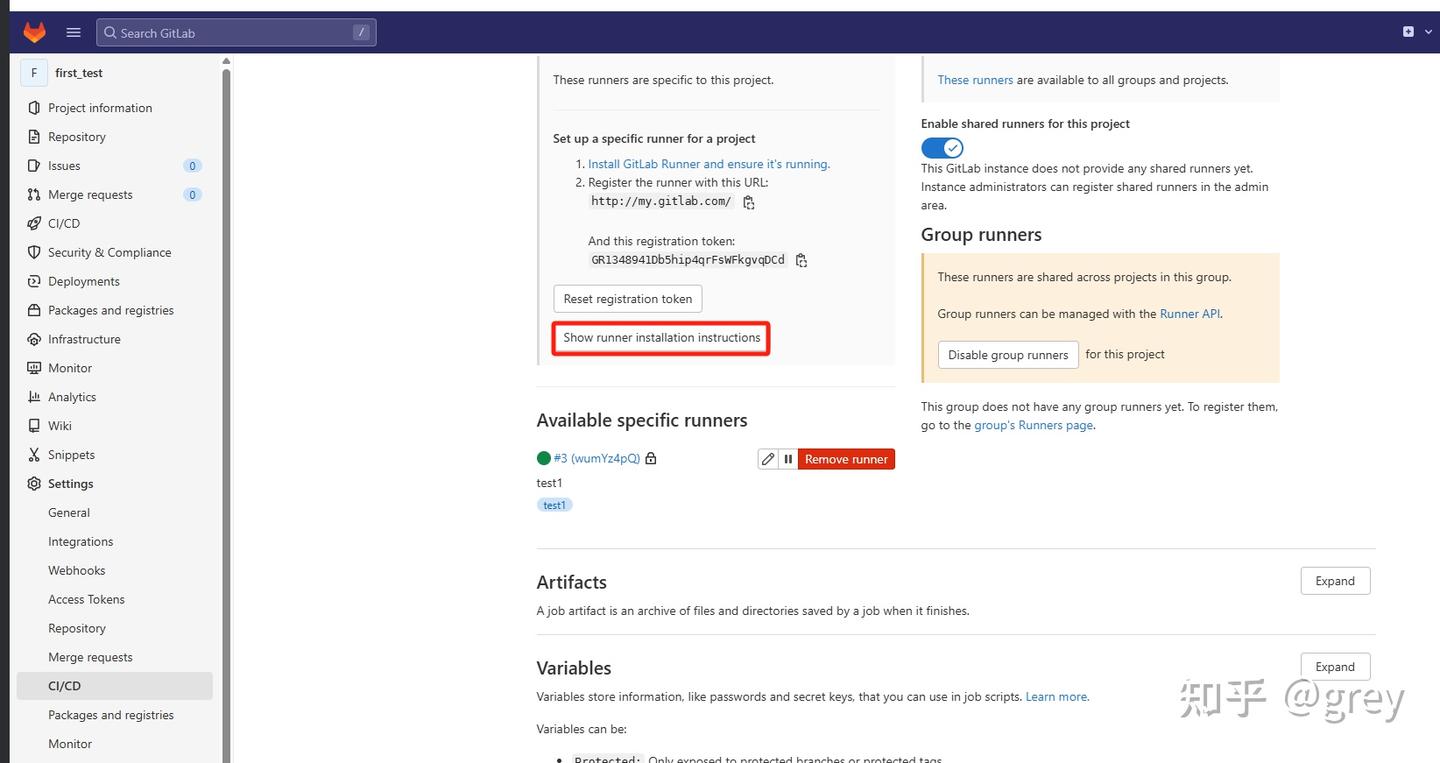Toggle the sidebar with the hamburger icon
The width and height of the screenshot is (1440, 763).
click(x=72, y=31)
